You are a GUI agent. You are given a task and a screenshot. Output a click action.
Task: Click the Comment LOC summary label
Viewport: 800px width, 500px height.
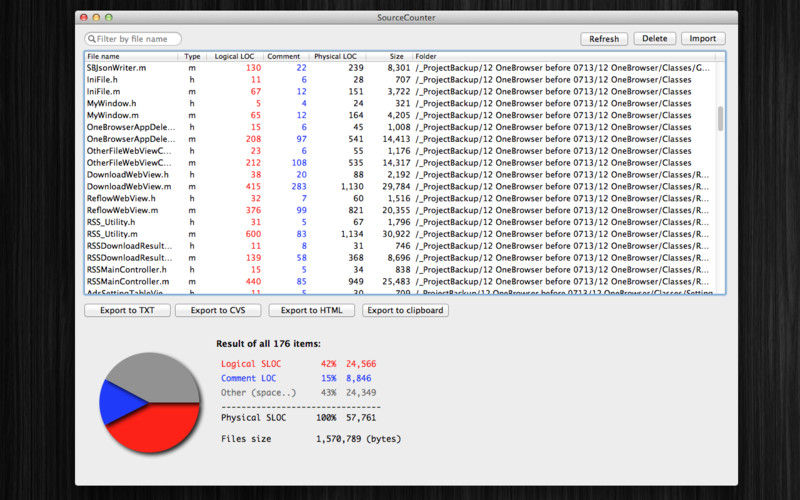pyautogui.click(x=248, y=378)
